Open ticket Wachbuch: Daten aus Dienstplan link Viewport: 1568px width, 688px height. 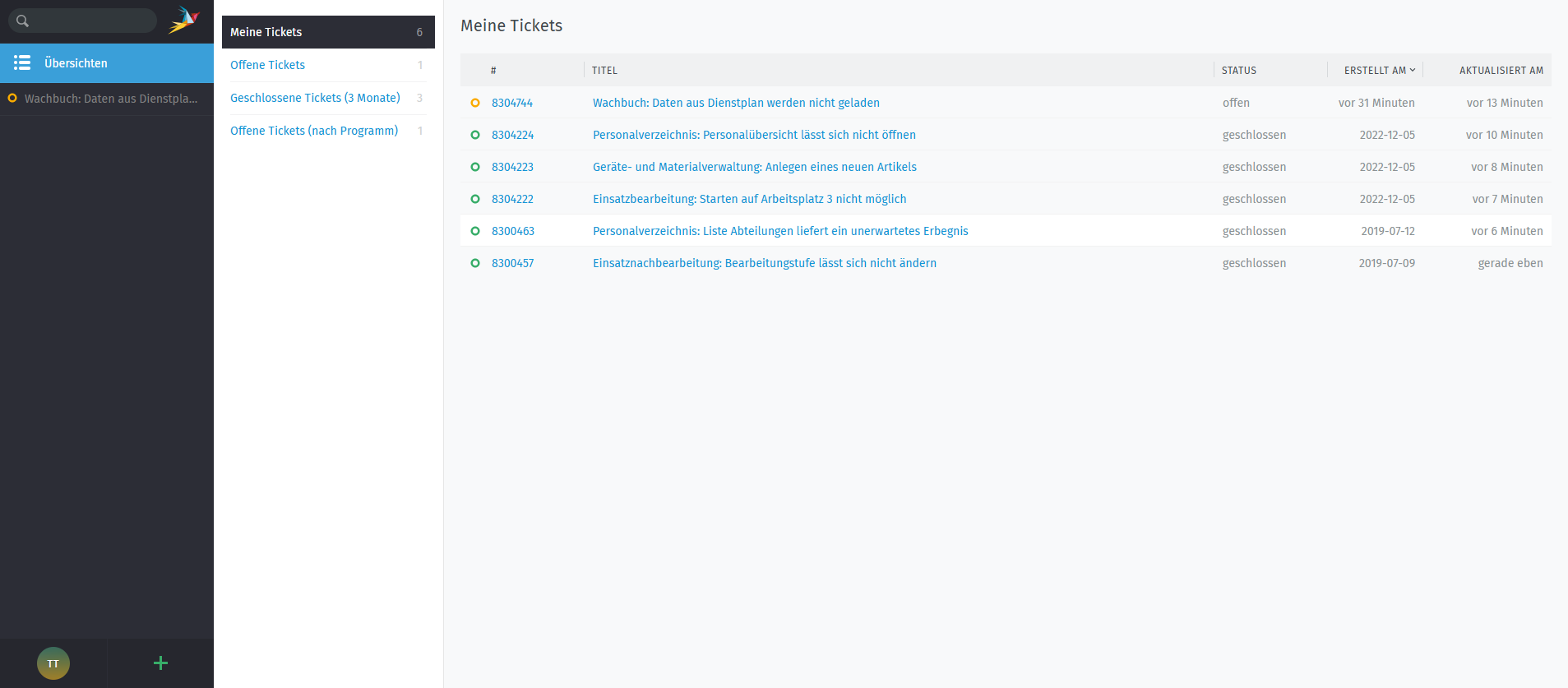(736, 103)
